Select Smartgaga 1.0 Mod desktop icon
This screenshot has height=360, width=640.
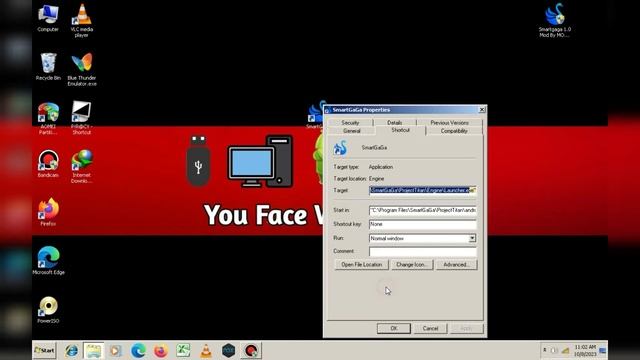point(555,20)
